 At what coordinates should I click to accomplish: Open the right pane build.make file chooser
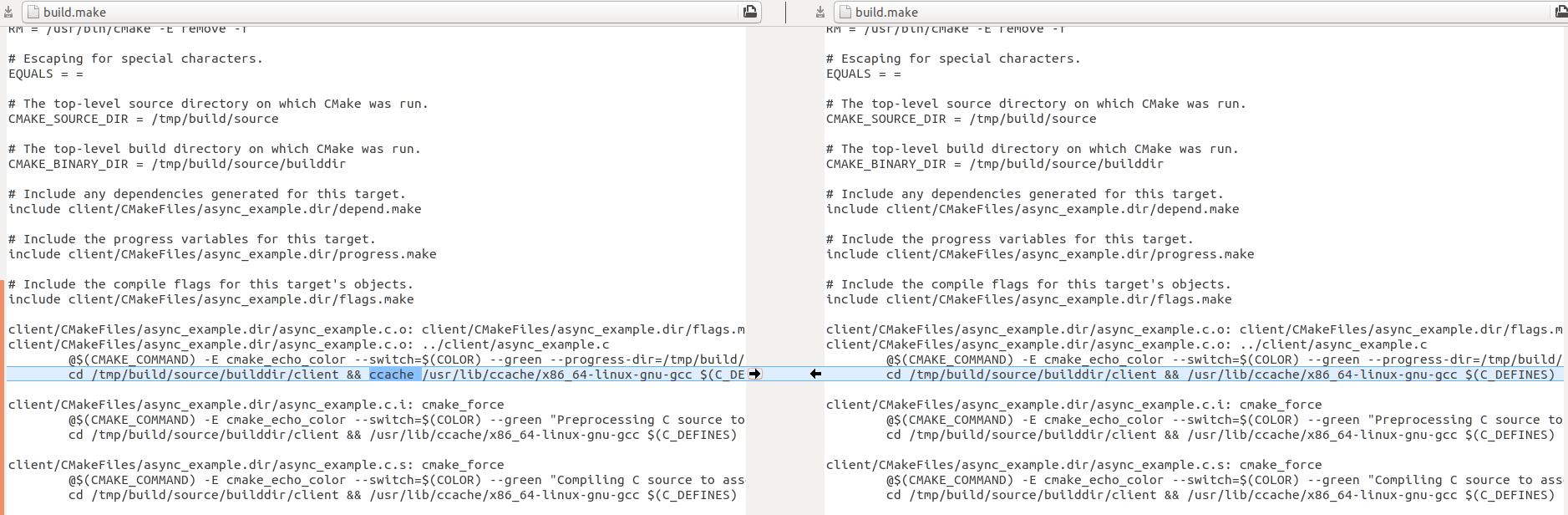[x=1195, y=12]
